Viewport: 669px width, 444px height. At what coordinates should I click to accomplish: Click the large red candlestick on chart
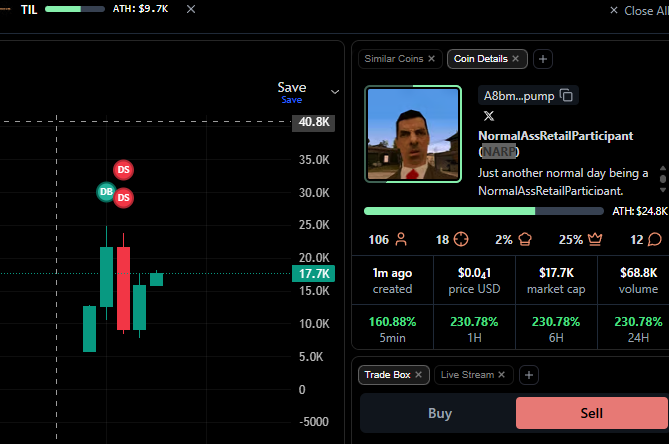[123, 288]
